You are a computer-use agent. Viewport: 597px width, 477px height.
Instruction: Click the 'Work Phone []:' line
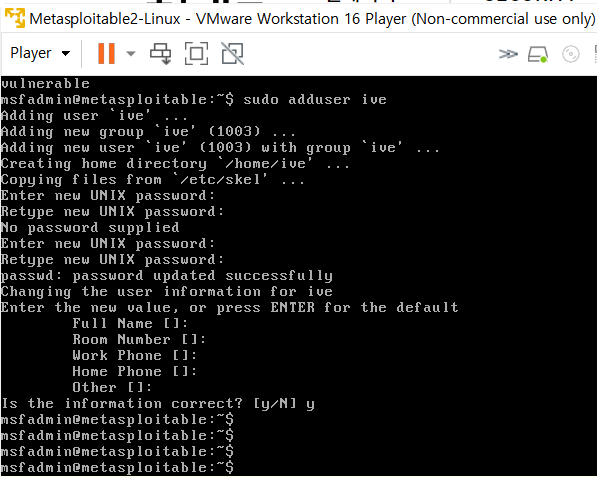click(135, 356)
